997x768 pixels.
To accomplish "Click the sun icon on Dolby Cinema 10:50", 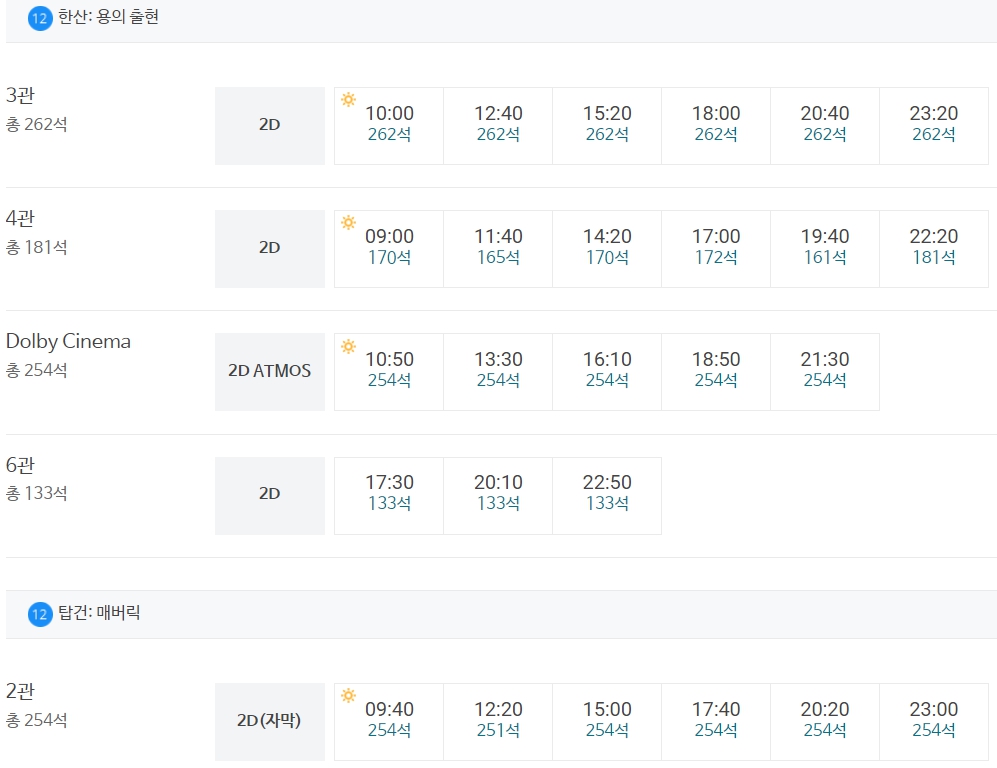I will (x=348, y=346).
